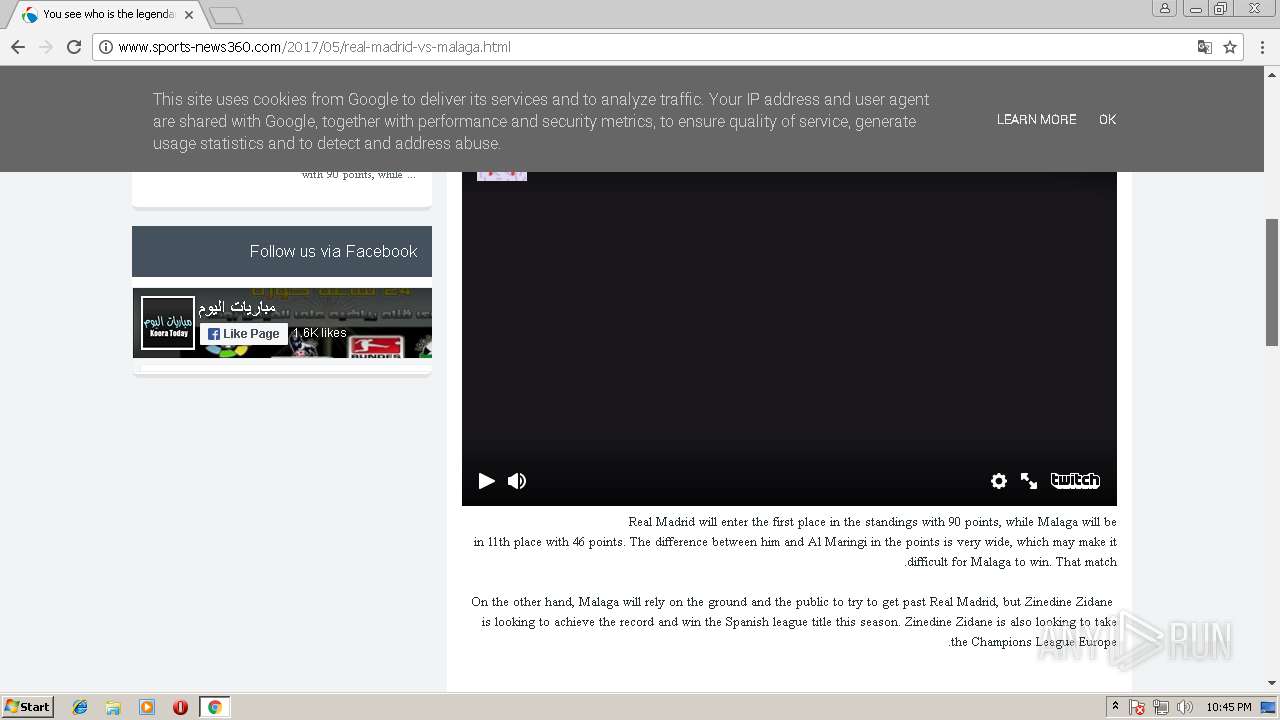Viewport: 1280px width, 720px height.
Task: Bookmark this page with star
Action: pyautogui.click(x=1230, y=47)
